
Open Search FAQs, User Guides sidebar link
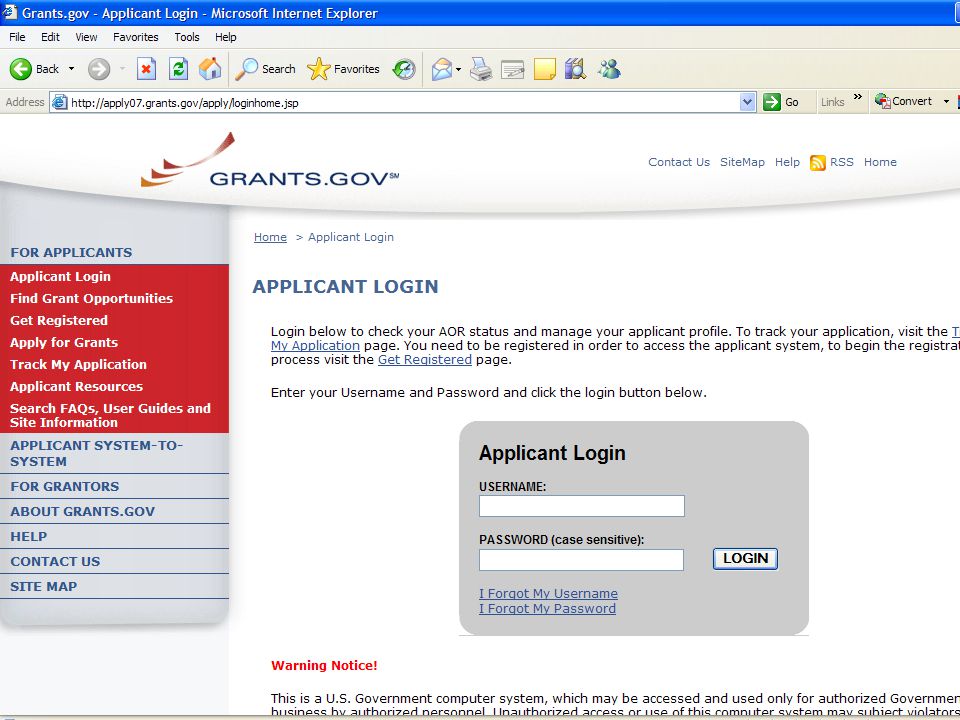point(110,415)
